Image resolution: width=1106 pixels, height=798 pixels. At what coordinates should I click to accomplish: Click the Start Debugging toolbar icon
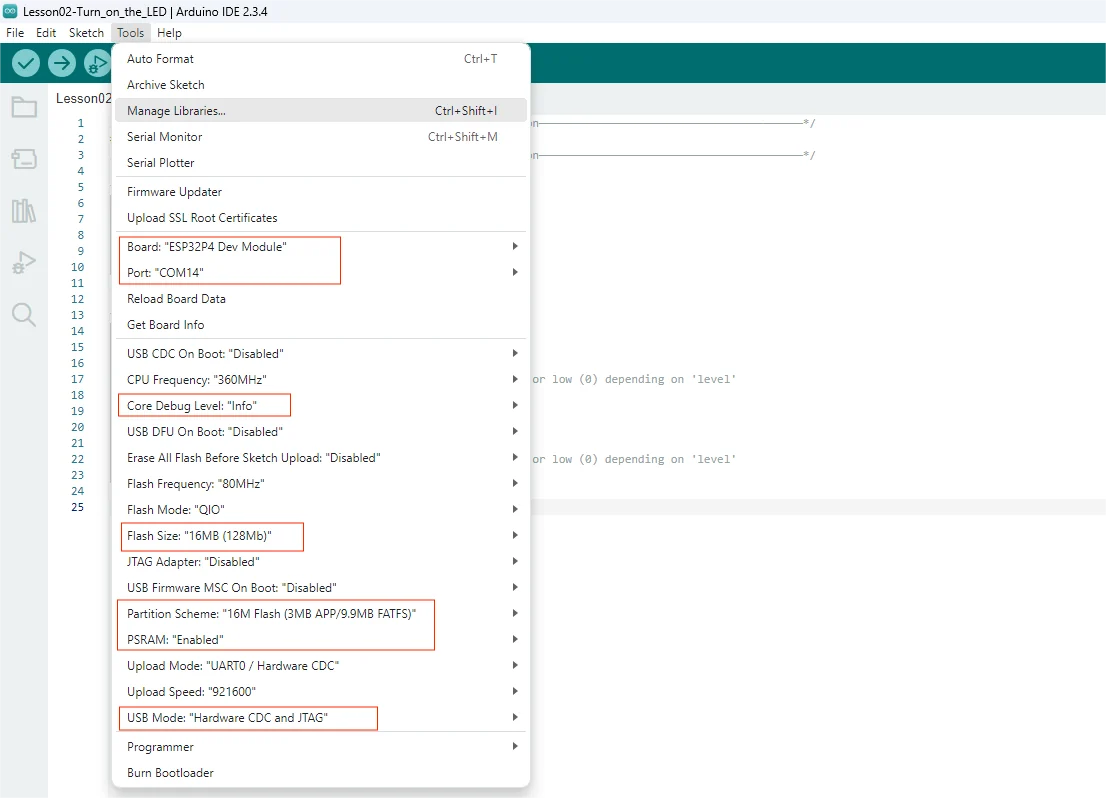[x=97, y=64]
